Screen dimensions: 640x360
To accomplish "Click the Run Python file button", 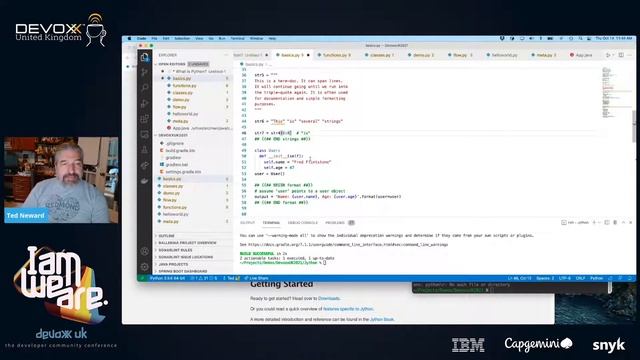I will coord(607,55).
